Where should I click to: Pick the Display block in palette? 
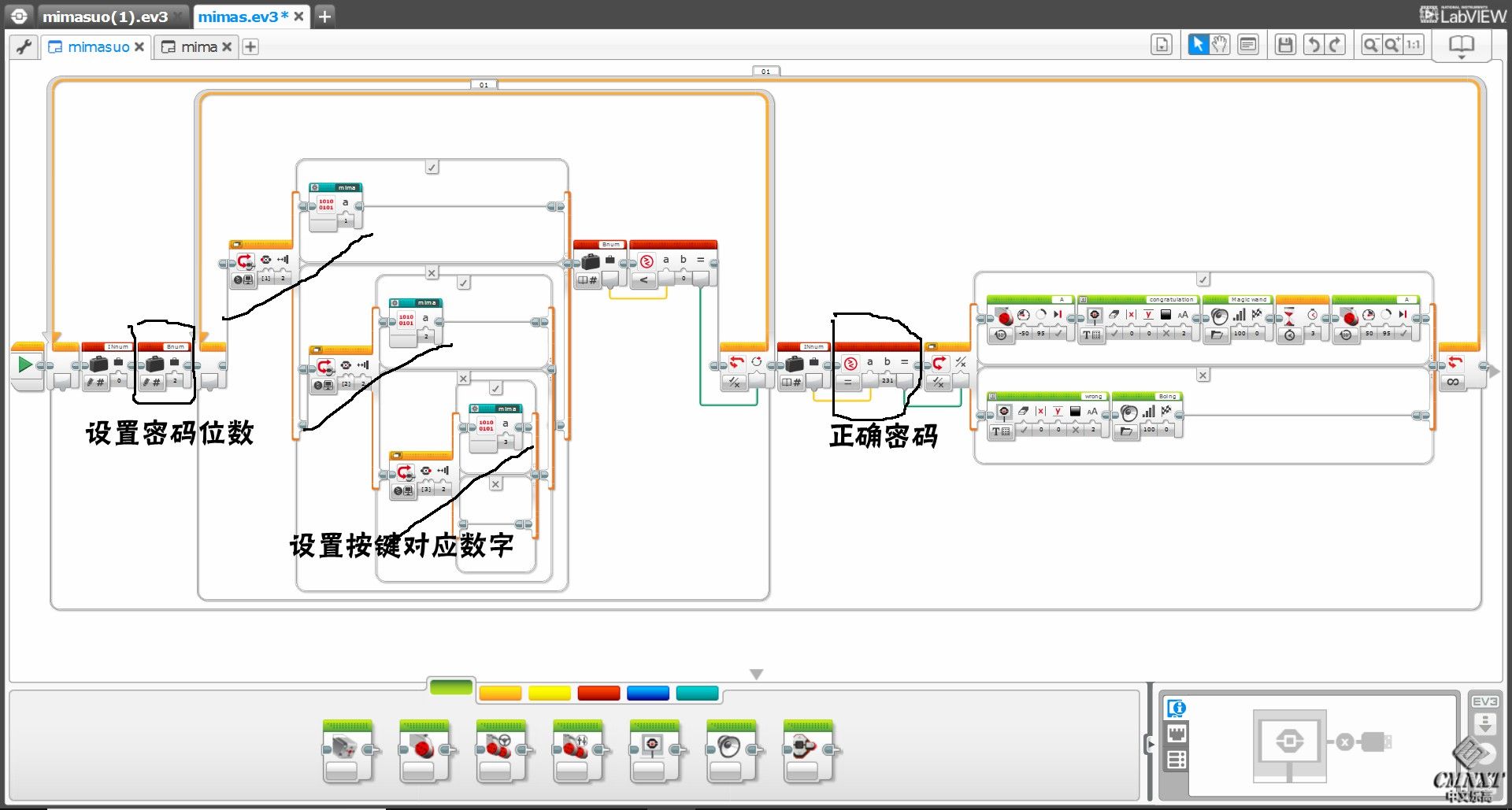[654, 751]
